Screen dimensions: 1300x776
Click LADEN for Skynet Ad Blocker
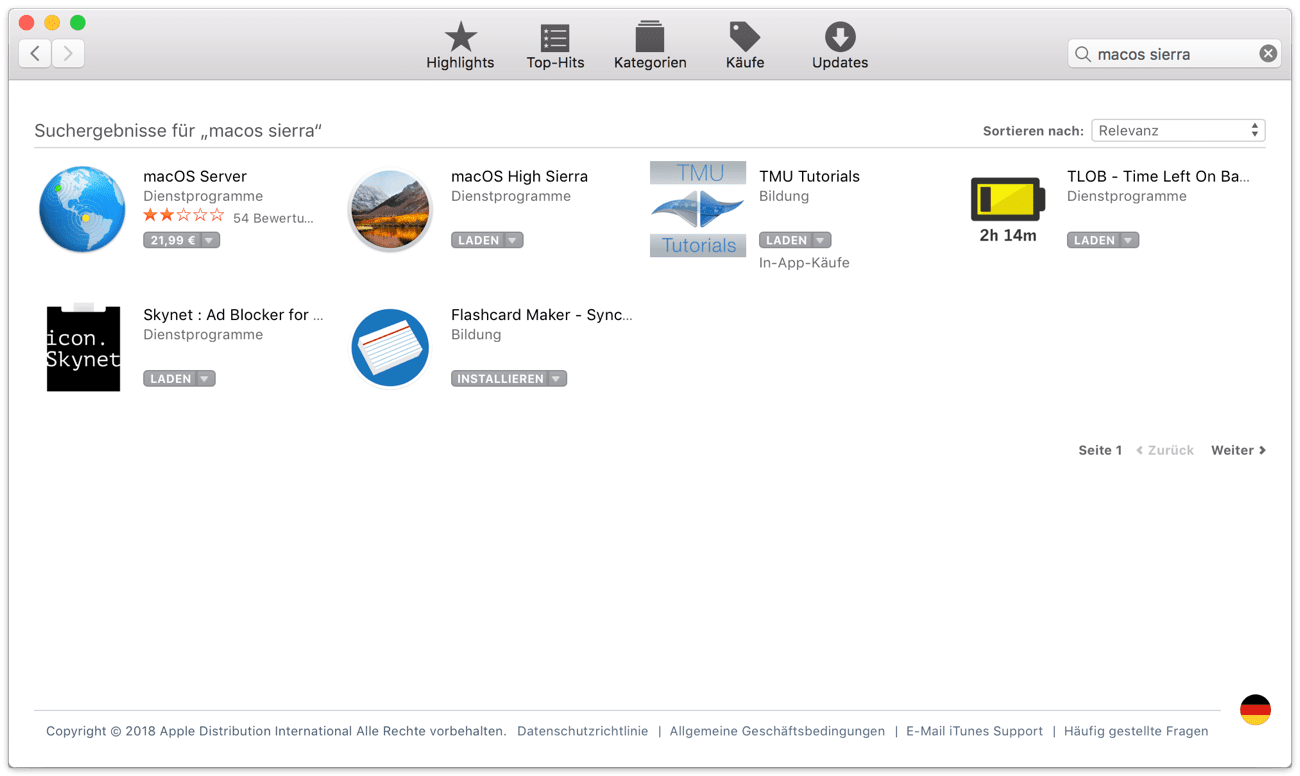click(x=169, y=379)
